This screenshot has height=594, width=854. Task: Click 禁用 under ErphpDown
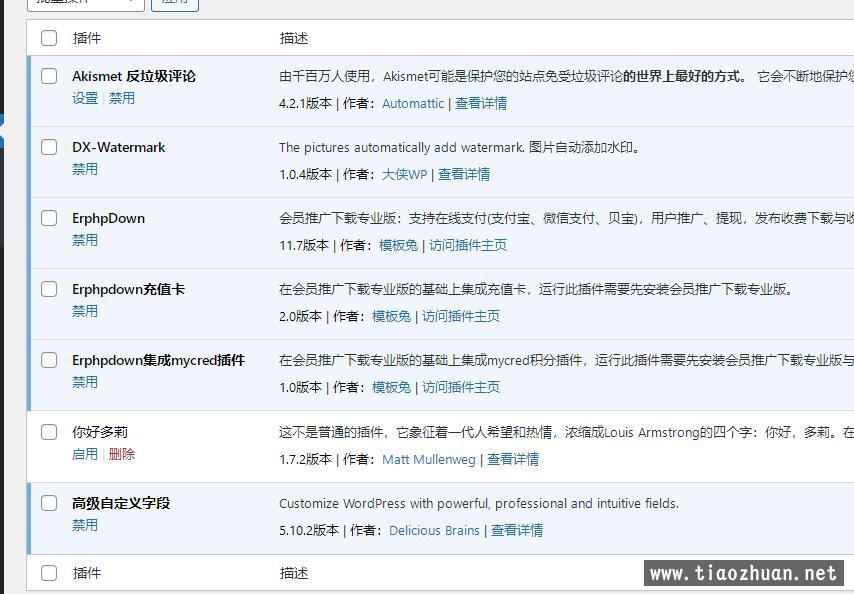pos(85,240)
